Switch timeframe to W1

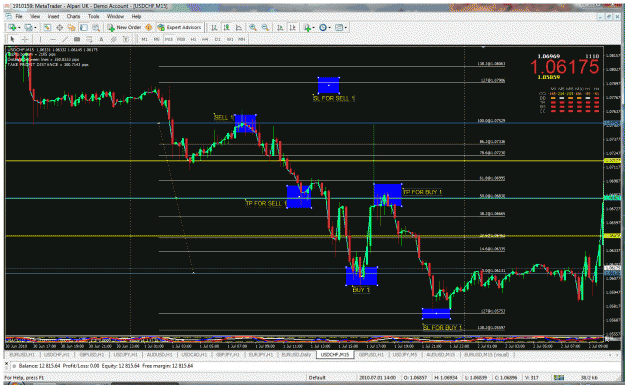[x=230, y=39]
